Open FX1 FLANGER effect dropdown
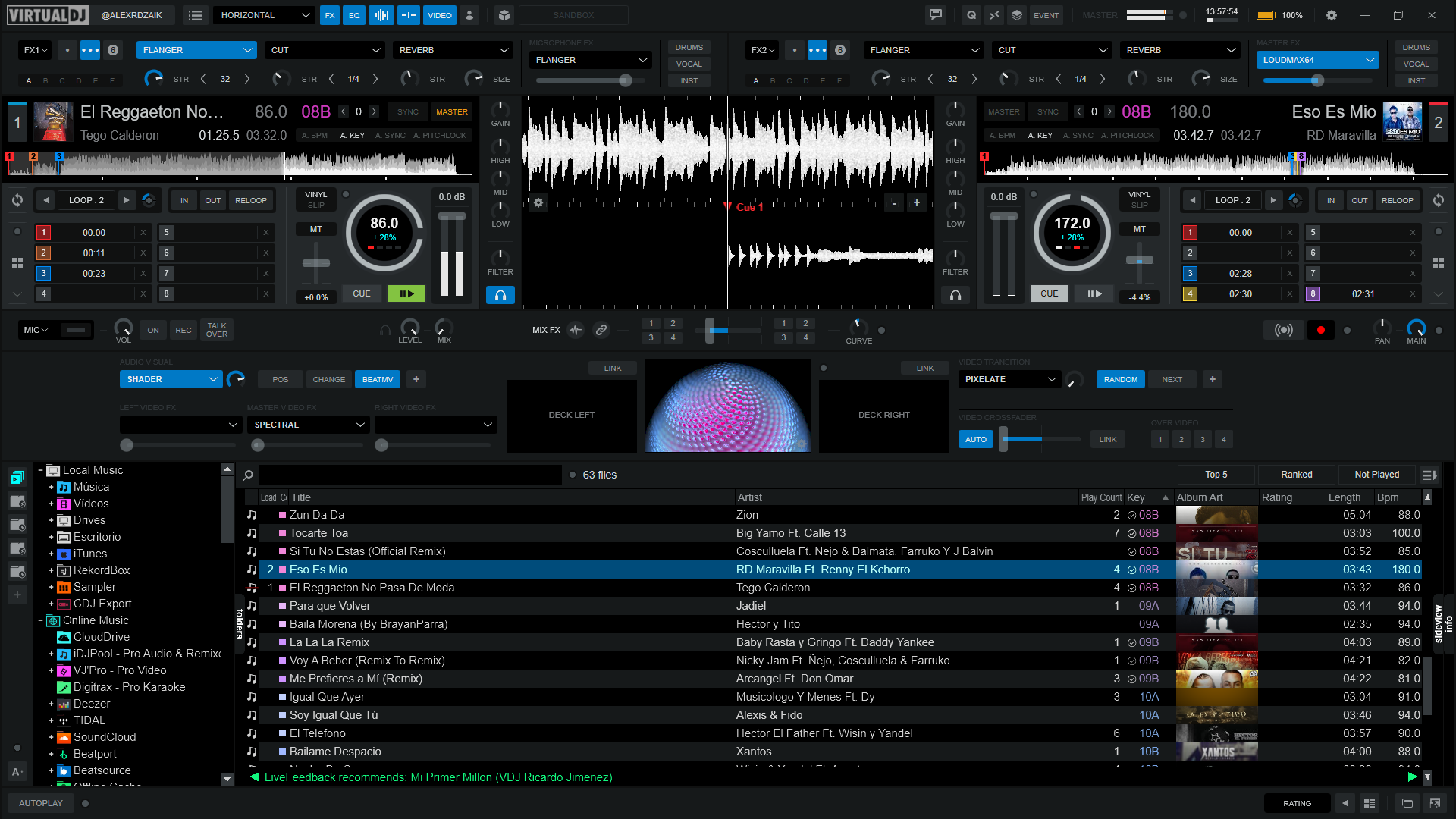The height and width of the screenshot is (819, 1456). 196,50
